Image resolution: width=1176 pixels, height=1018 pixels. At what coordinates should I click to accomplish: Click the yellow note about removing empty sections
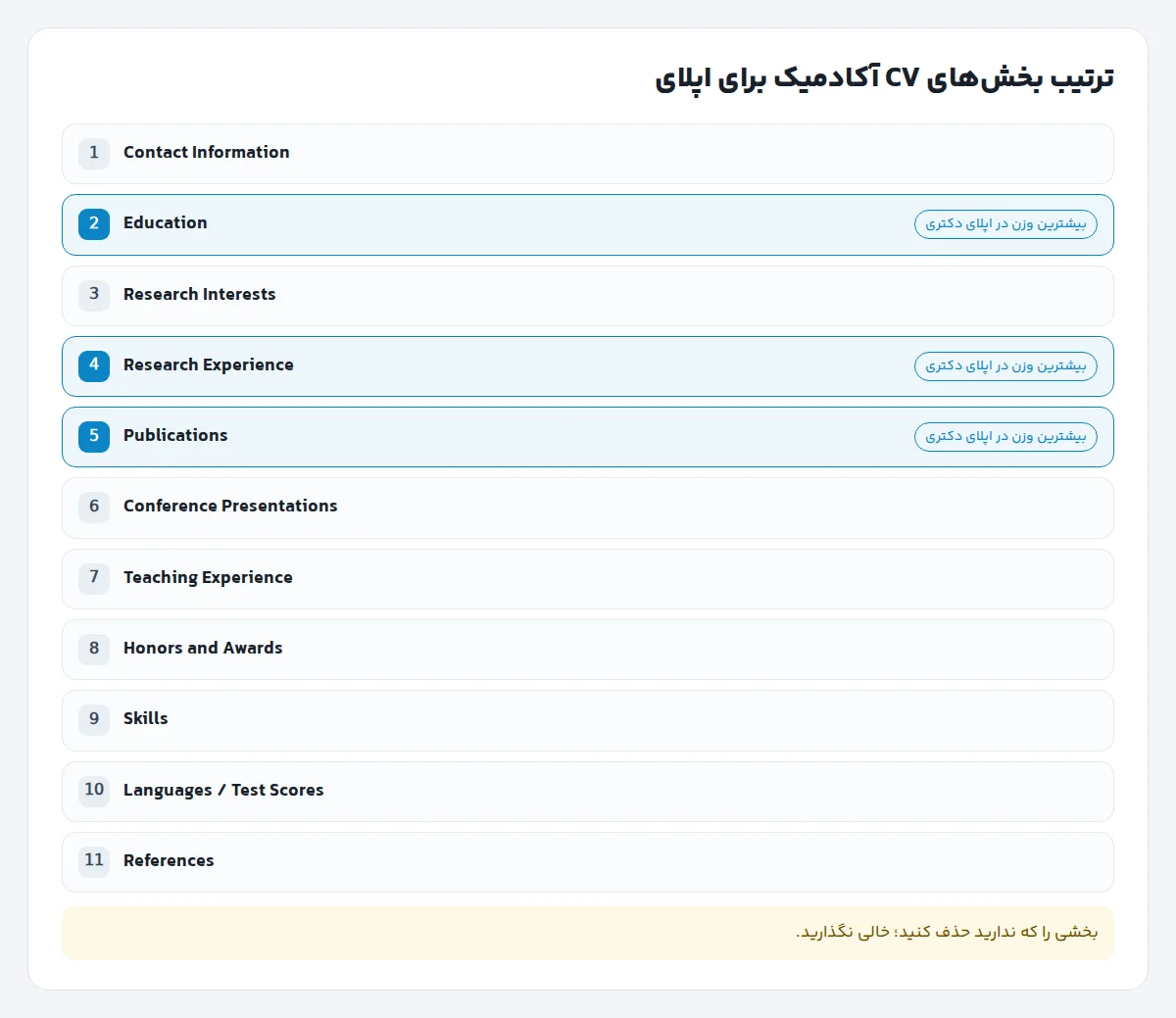[588, 933]
